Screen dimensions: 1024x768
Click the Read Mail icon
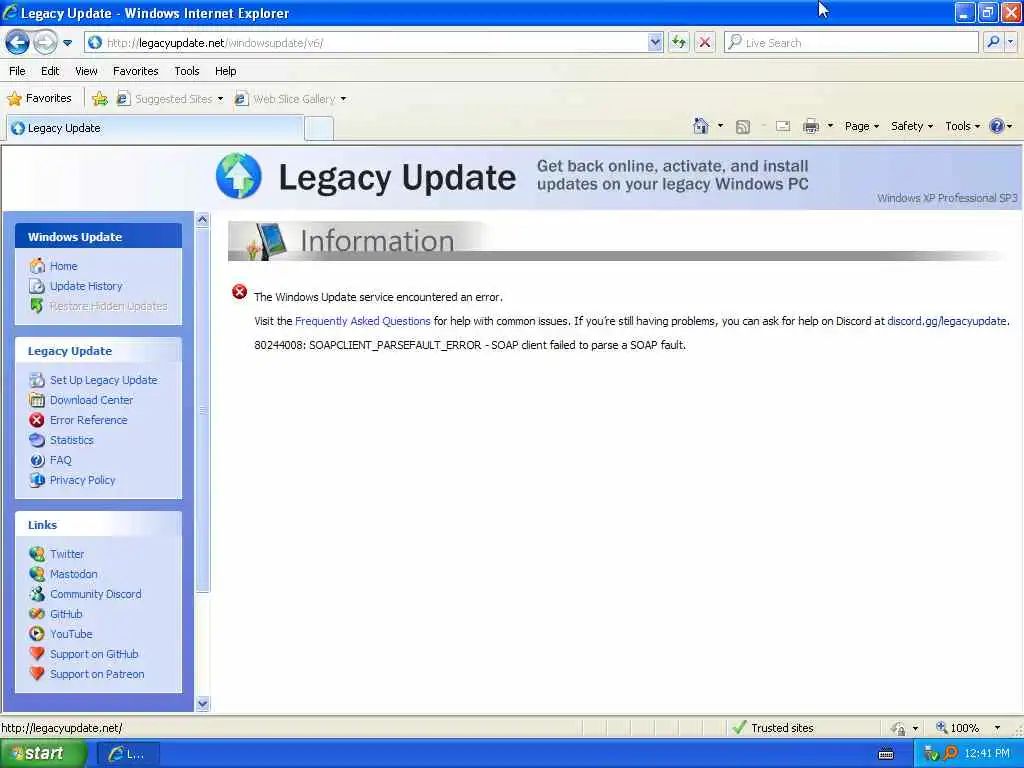(783, 126)
